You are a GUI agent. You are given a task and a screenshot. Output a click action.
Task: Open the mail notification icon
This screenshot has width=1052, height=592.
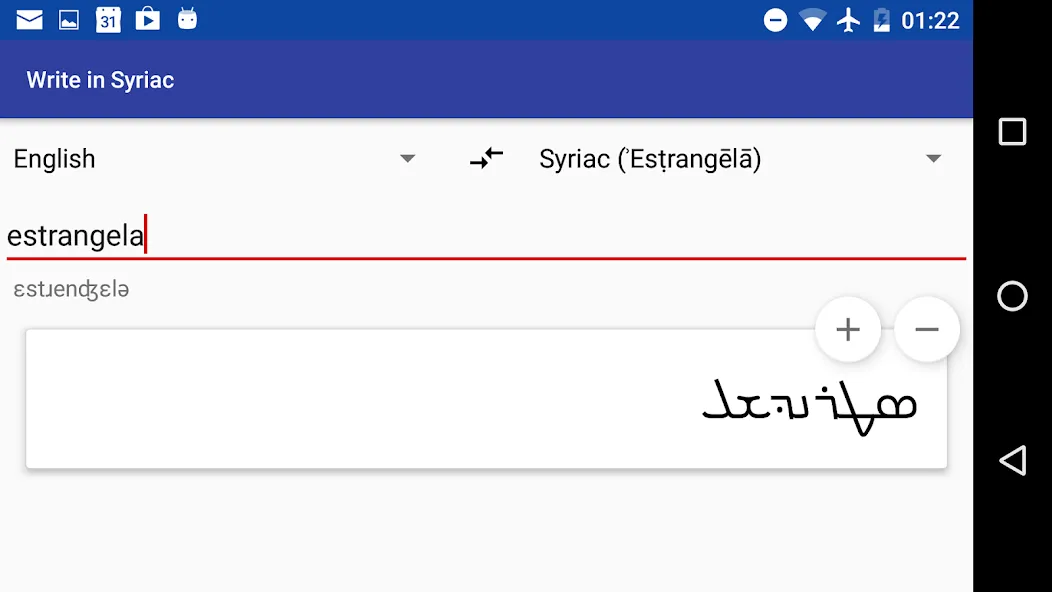(x=30, y=20)
